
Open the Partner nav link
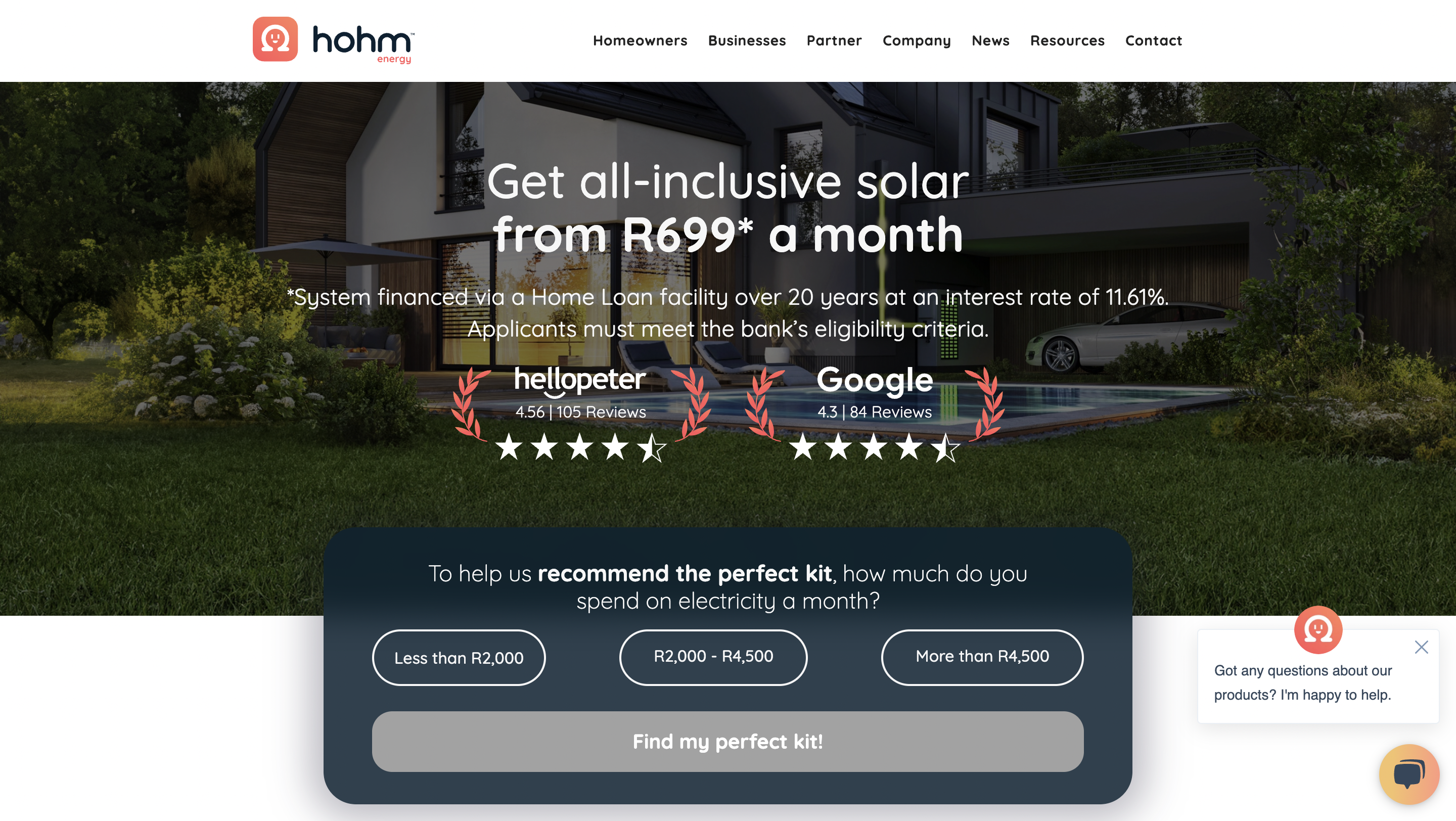[x=834, y=40]
